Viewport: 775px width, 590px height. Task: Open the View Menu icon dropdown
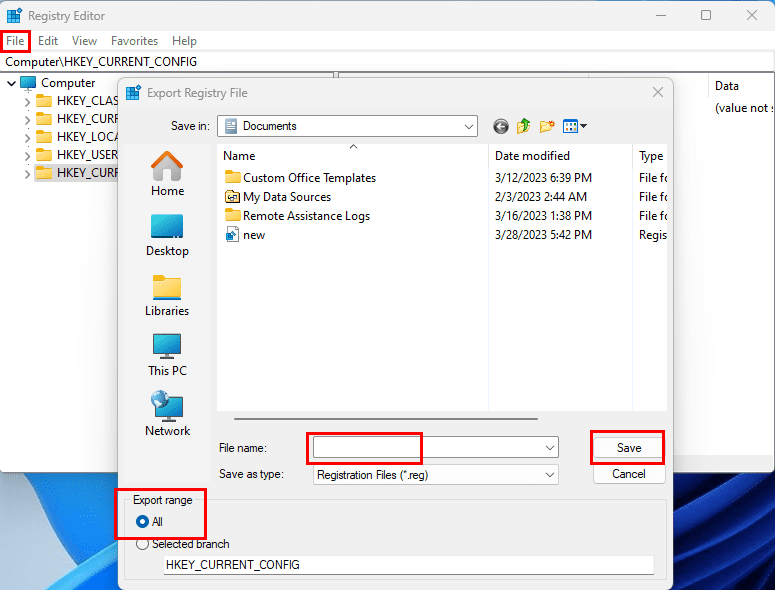575,126
